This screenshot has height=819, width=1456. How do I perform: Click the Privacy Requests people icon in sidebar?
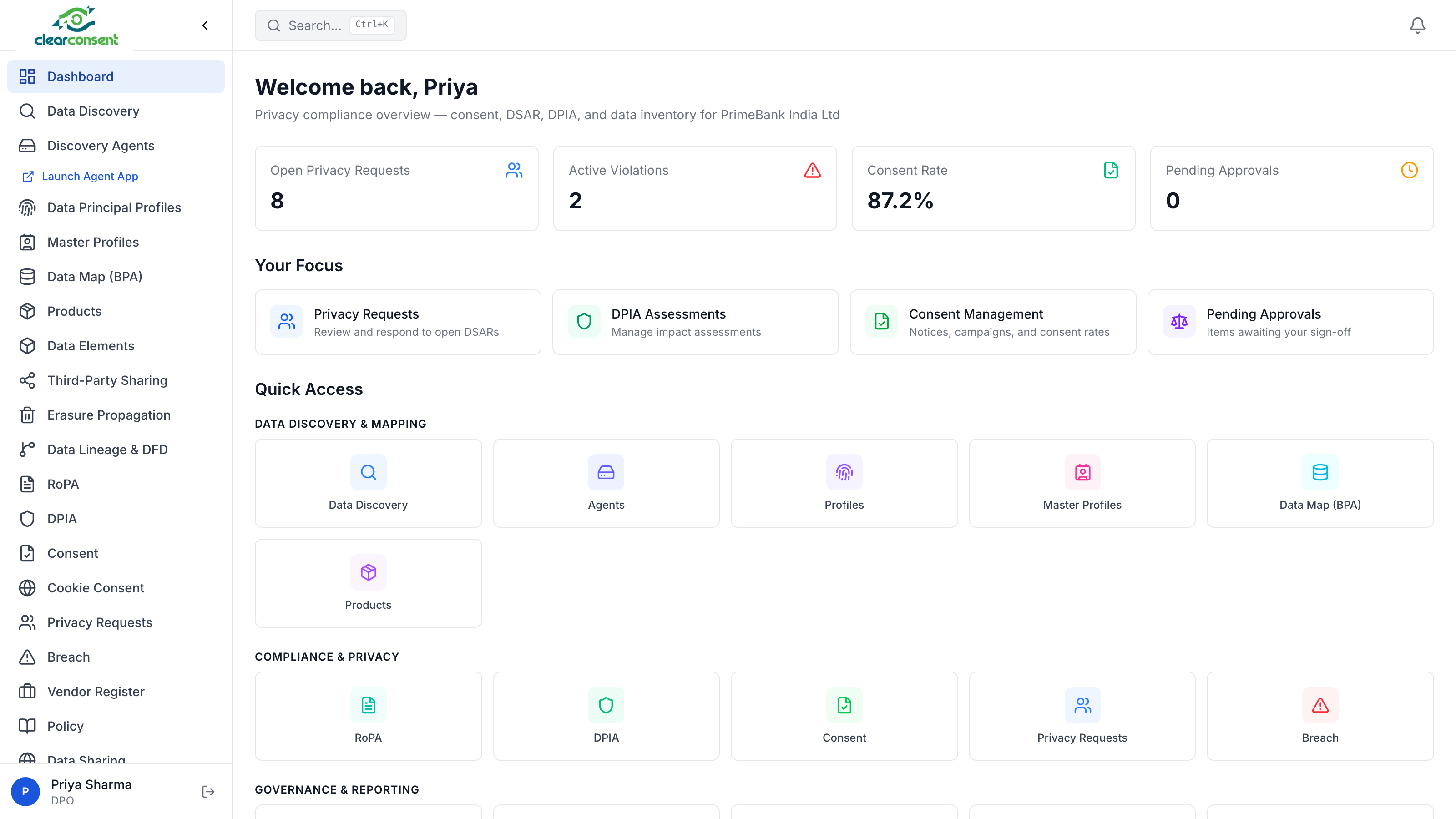(x=27, y=622)
